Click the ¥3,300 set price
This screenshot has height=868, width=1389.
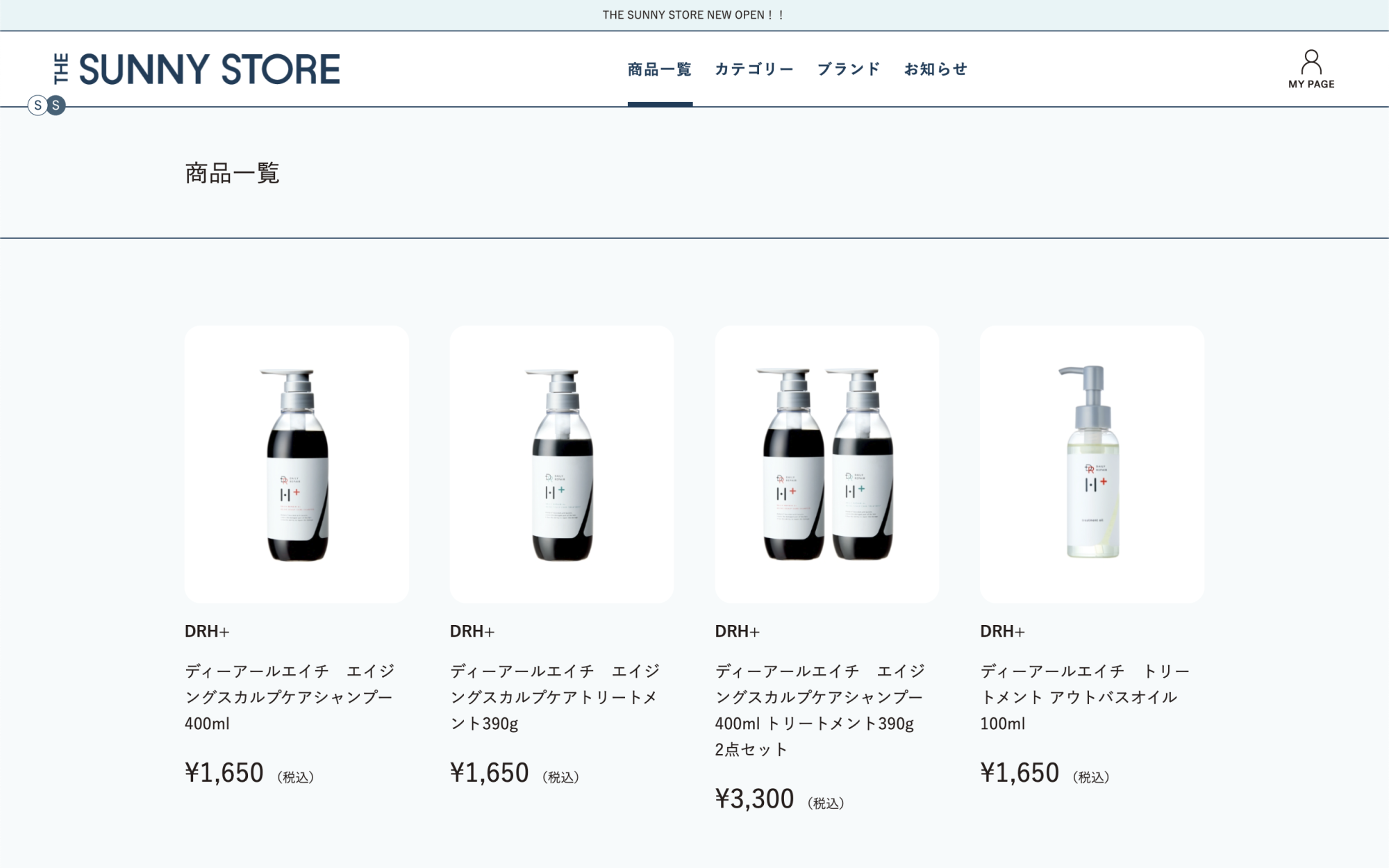(x=754, y=799)
